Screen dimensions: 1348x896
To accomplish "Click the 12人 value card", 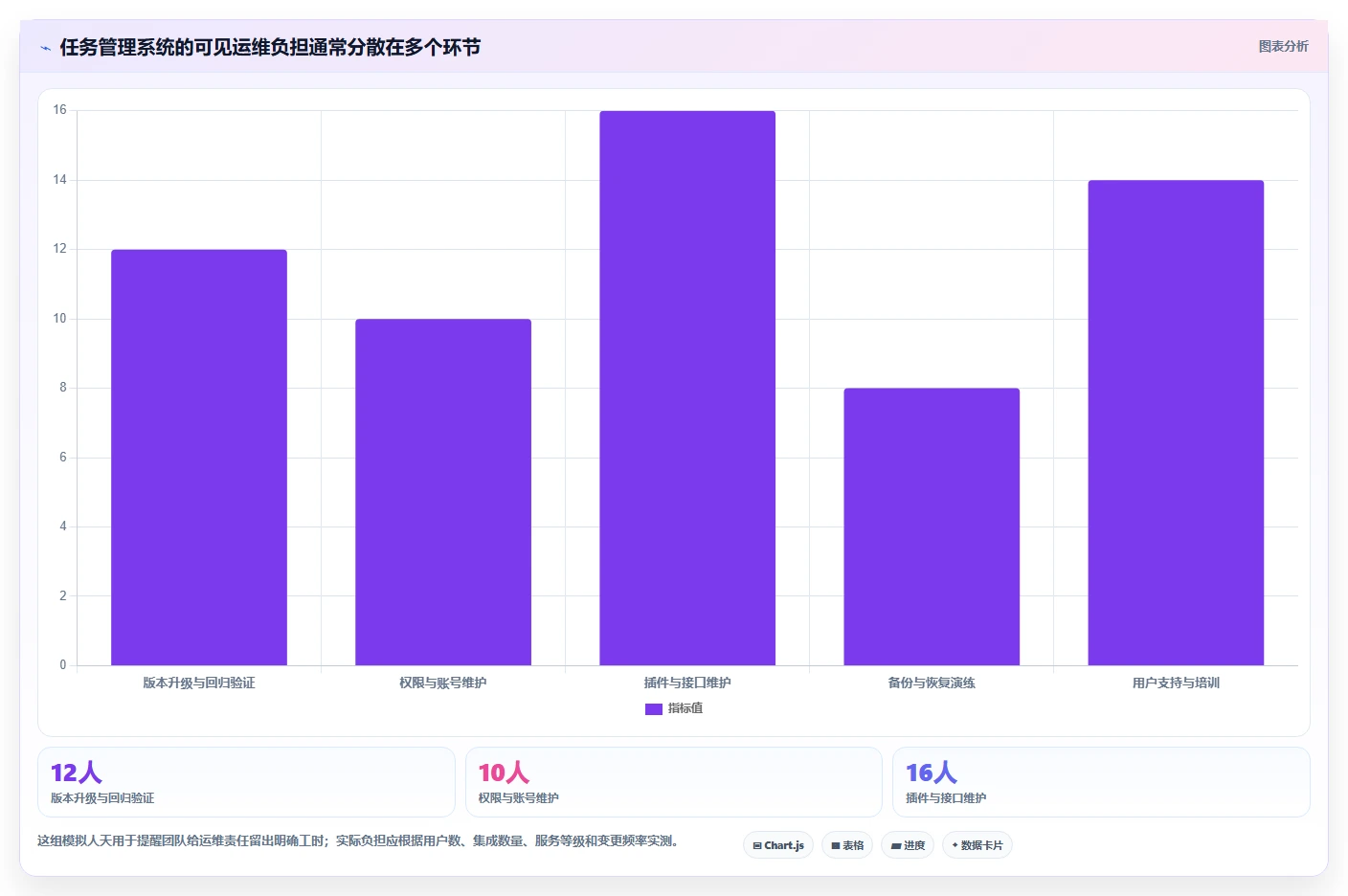I will [246, 782].
